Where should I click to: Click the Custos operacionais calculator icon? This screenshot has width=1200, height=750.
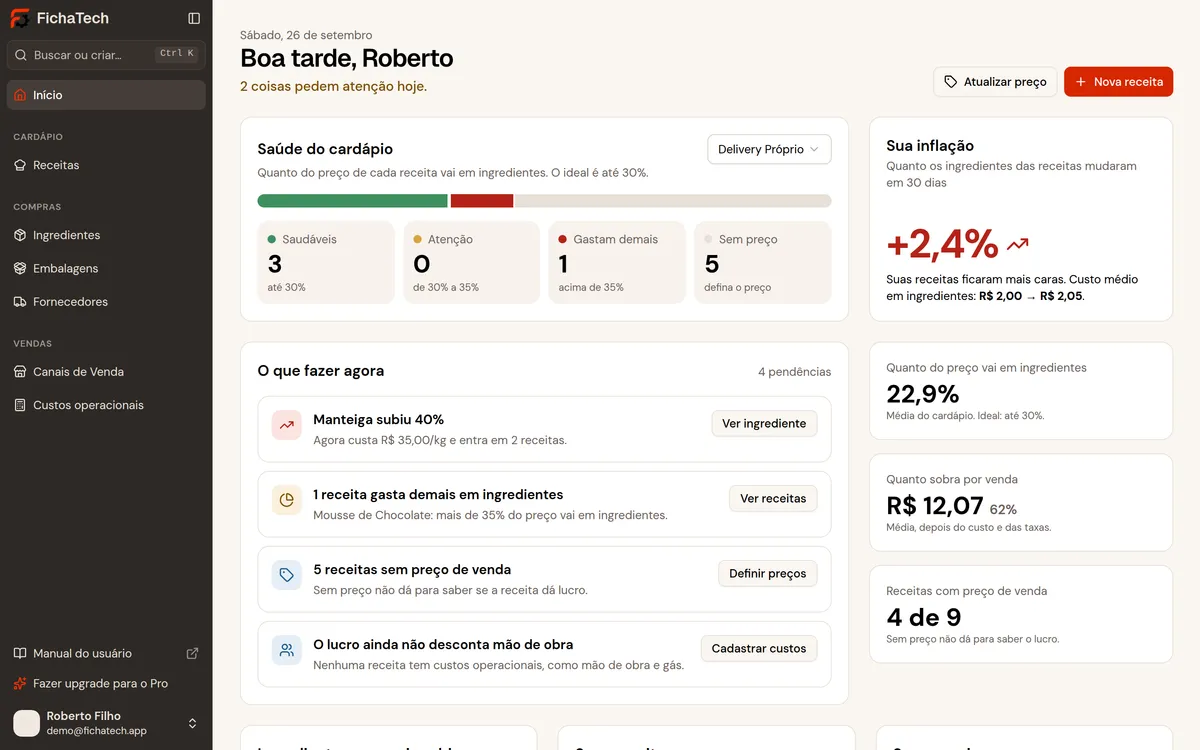pyautogui.click(x=20, y=405)
